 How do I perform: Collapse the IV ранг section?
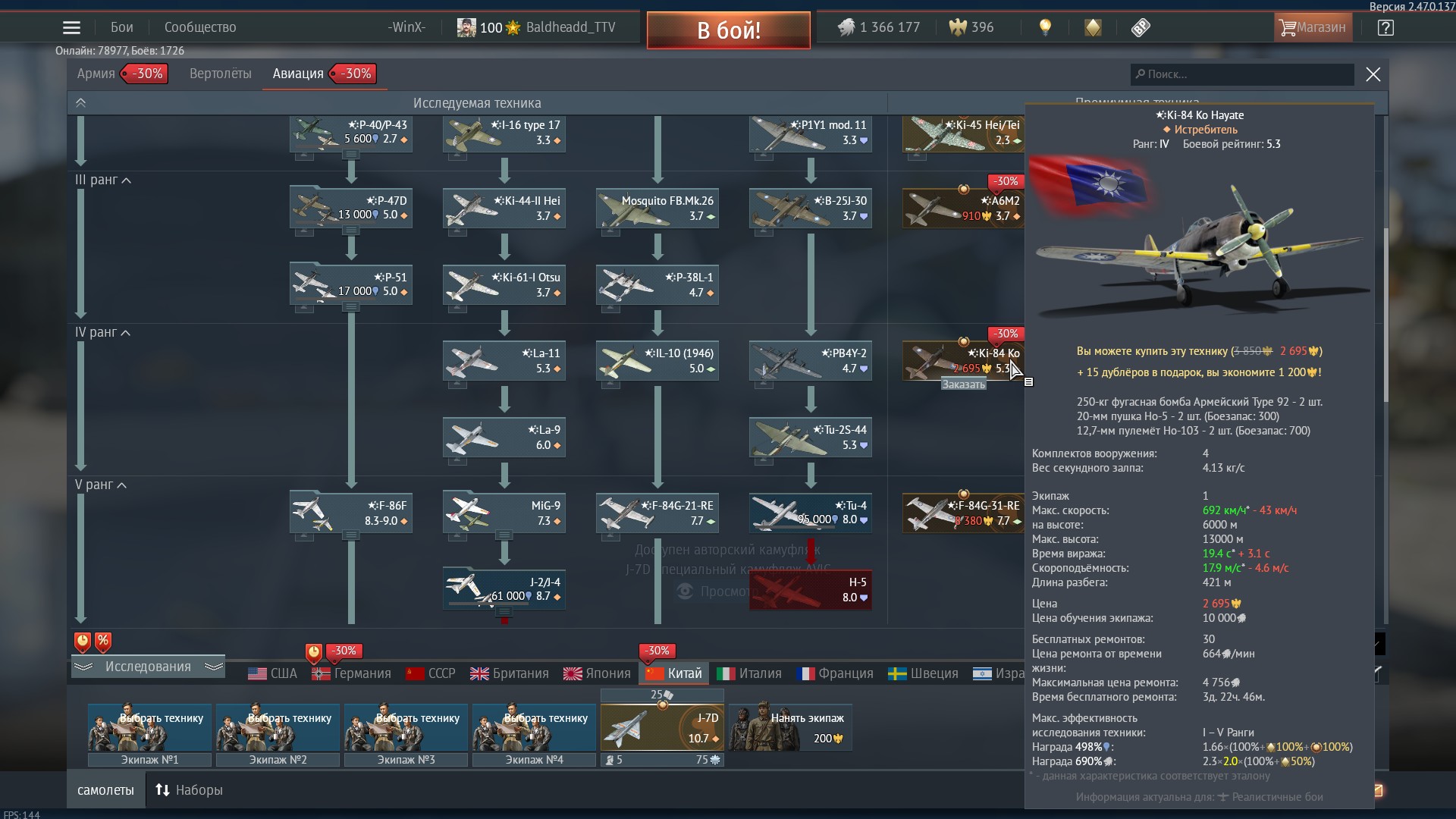click(x=103, y=332)
